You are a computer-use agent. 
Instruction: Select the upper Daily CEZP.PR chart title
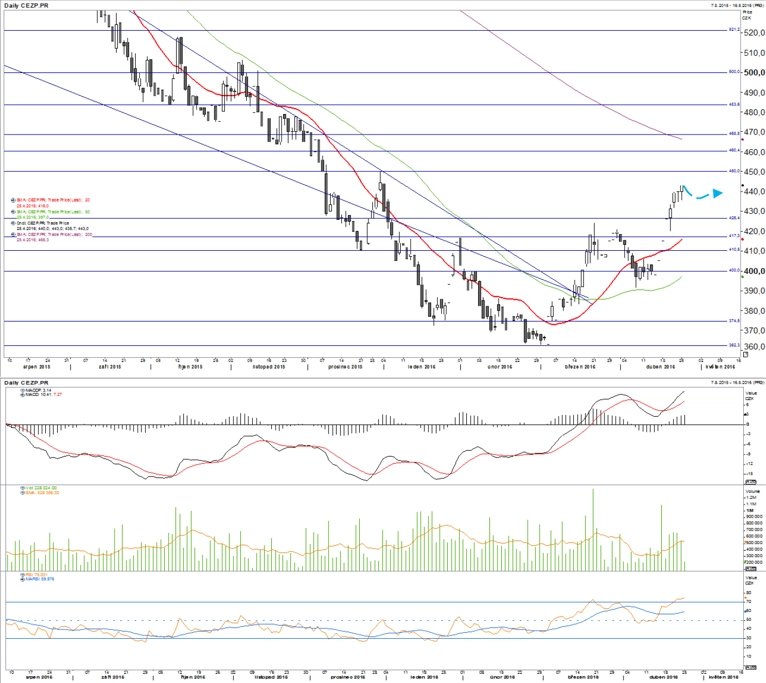pos(26,5)
